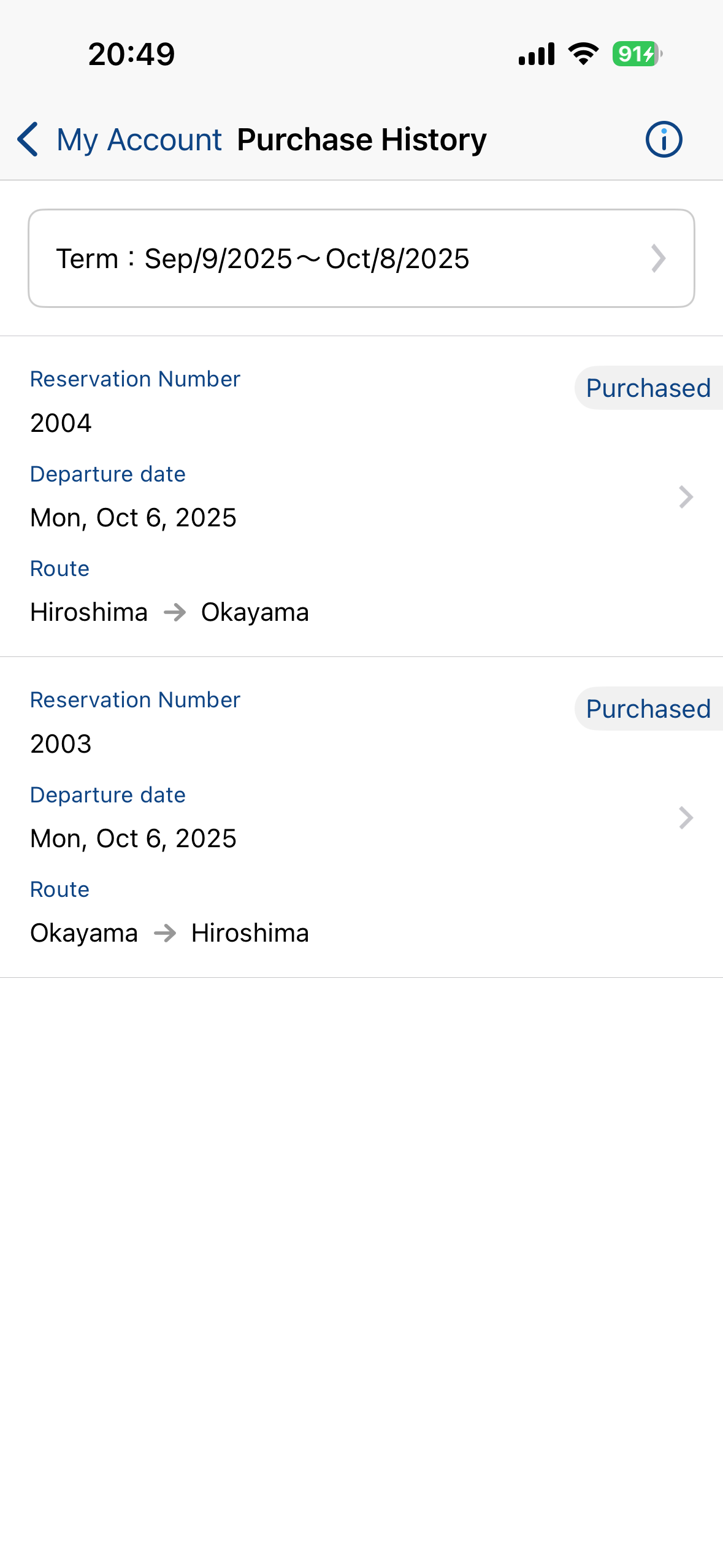Select reservation number 2004
723x1568 pixels.
(61, 423)
